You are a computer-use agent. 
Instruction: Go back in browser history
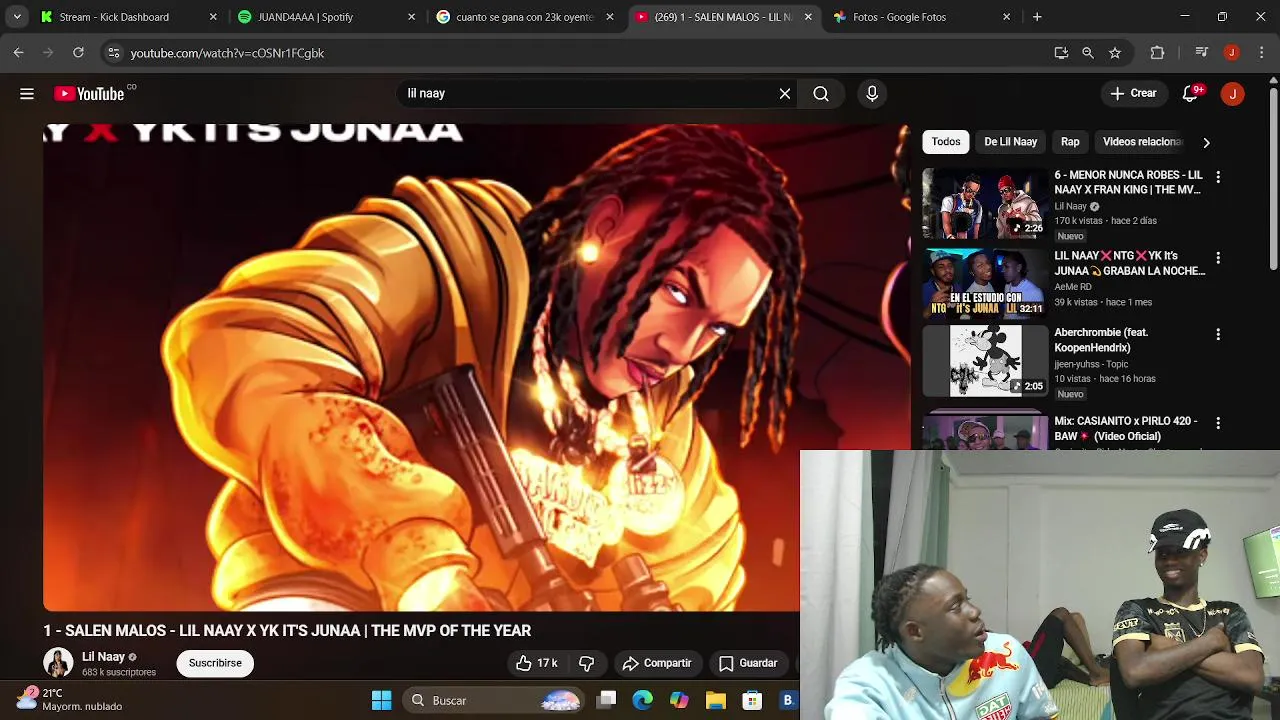(x=18, y=53)
